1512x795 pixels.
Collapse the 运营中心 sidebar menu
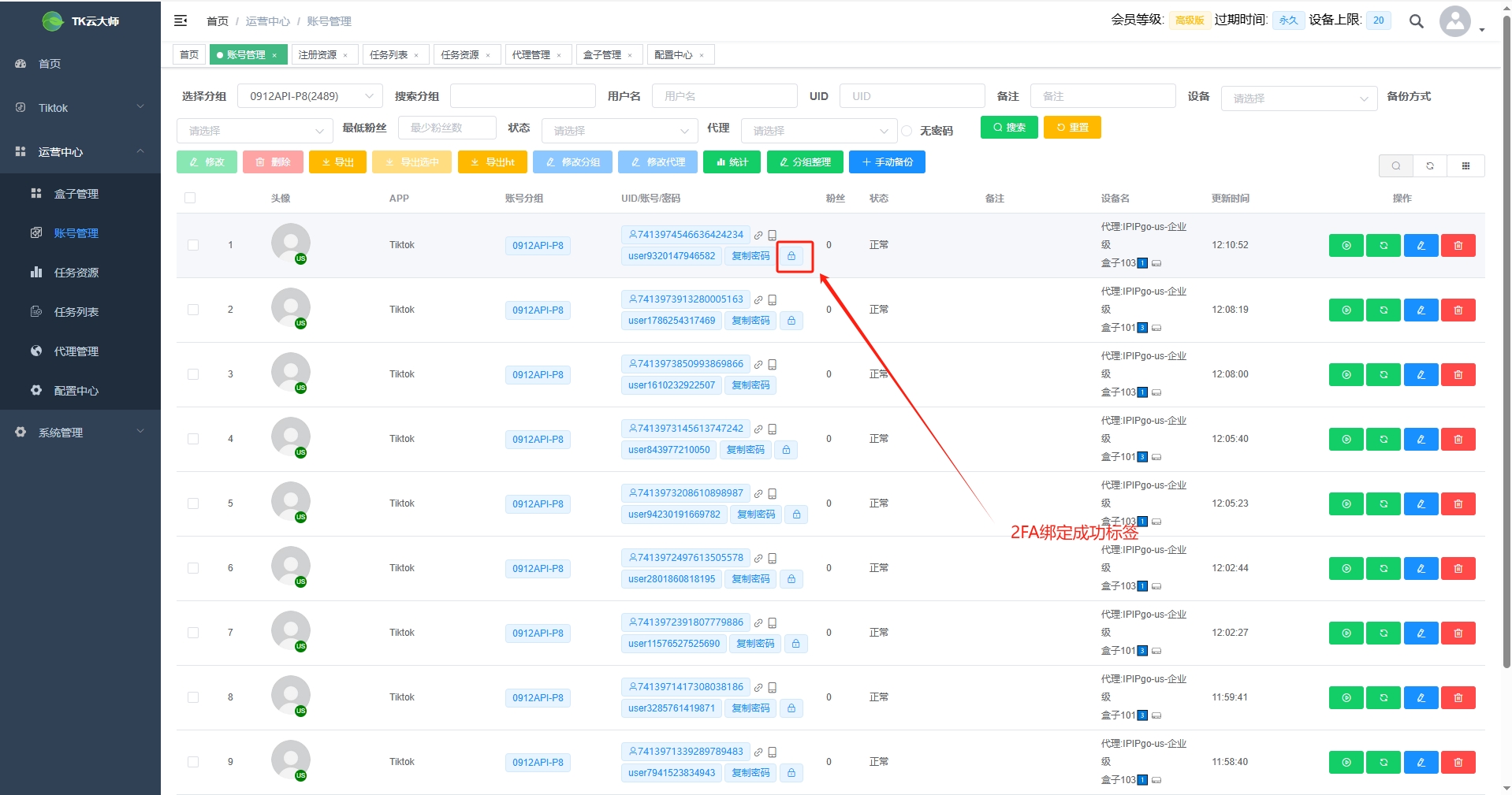[x=80, y=152]
